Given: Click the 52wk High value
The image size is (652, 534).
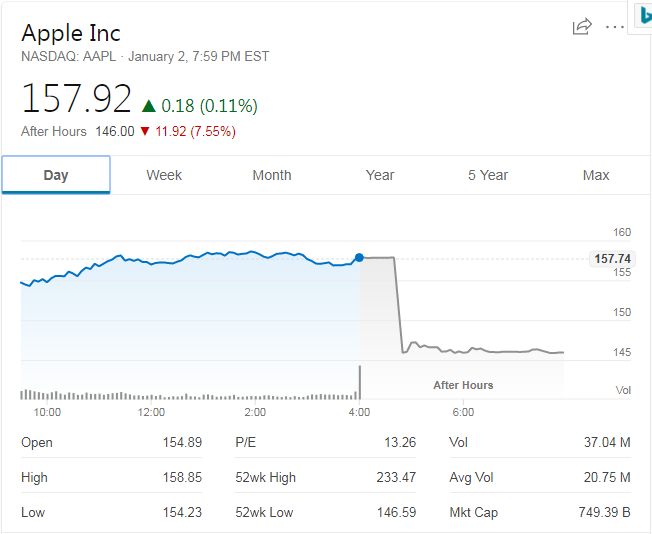Looking at the screenshot, I should coord(396,478).
